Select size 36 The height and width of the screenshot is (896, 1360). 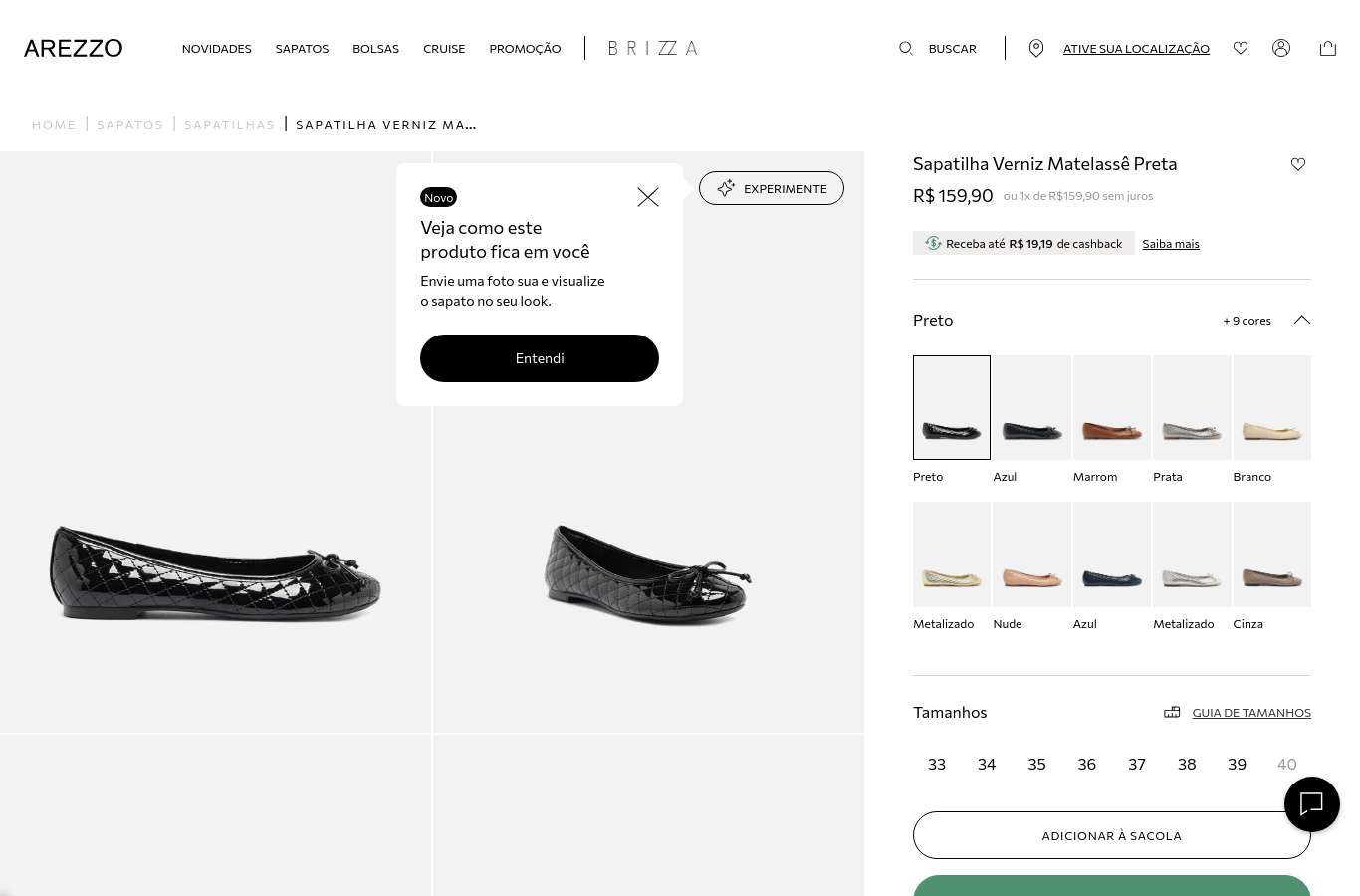point(1087,765)
